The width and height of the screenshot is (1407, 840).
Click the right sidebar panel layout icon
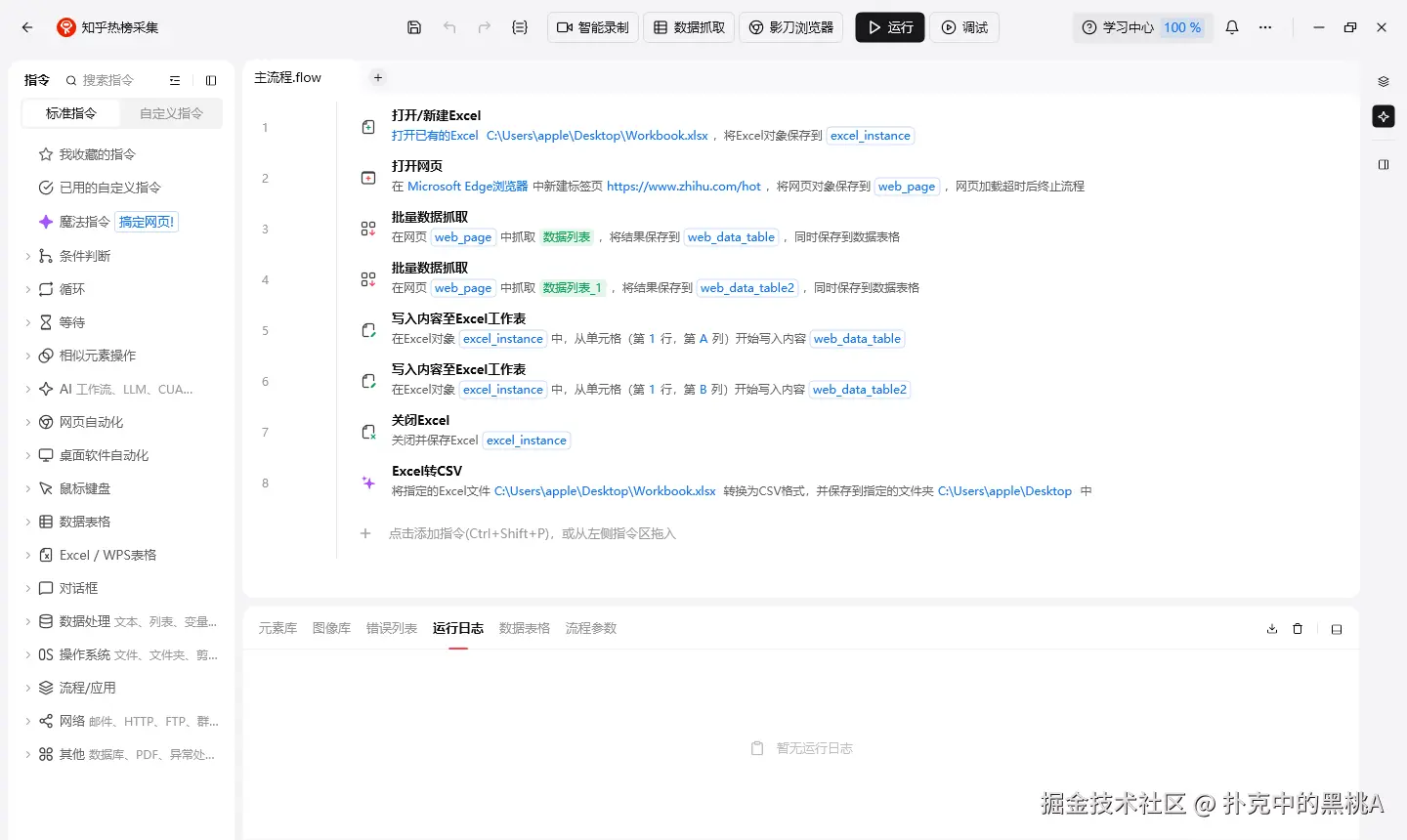[x=1384, y=165]
